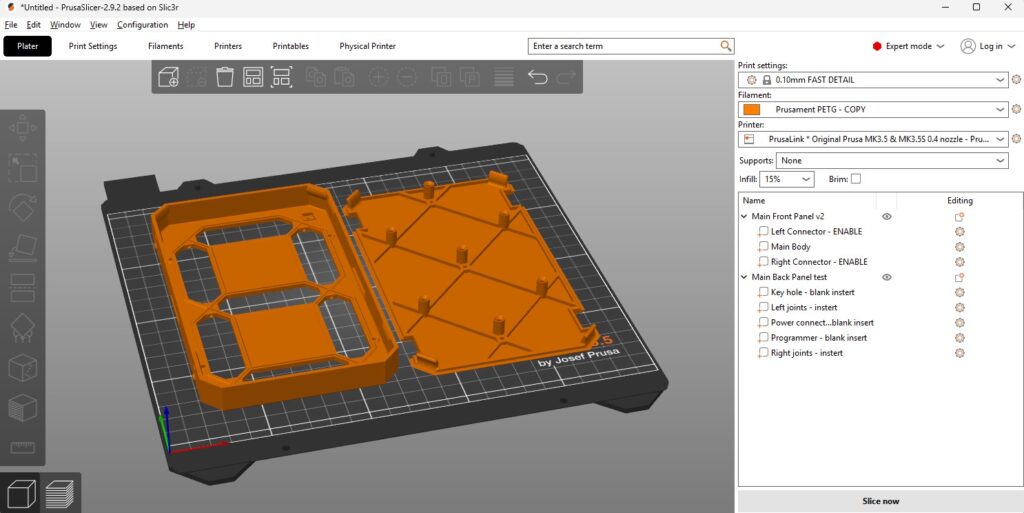Open the Window menu
Viewport: 1024px width, 513px height.
click(x=65, y=25)
